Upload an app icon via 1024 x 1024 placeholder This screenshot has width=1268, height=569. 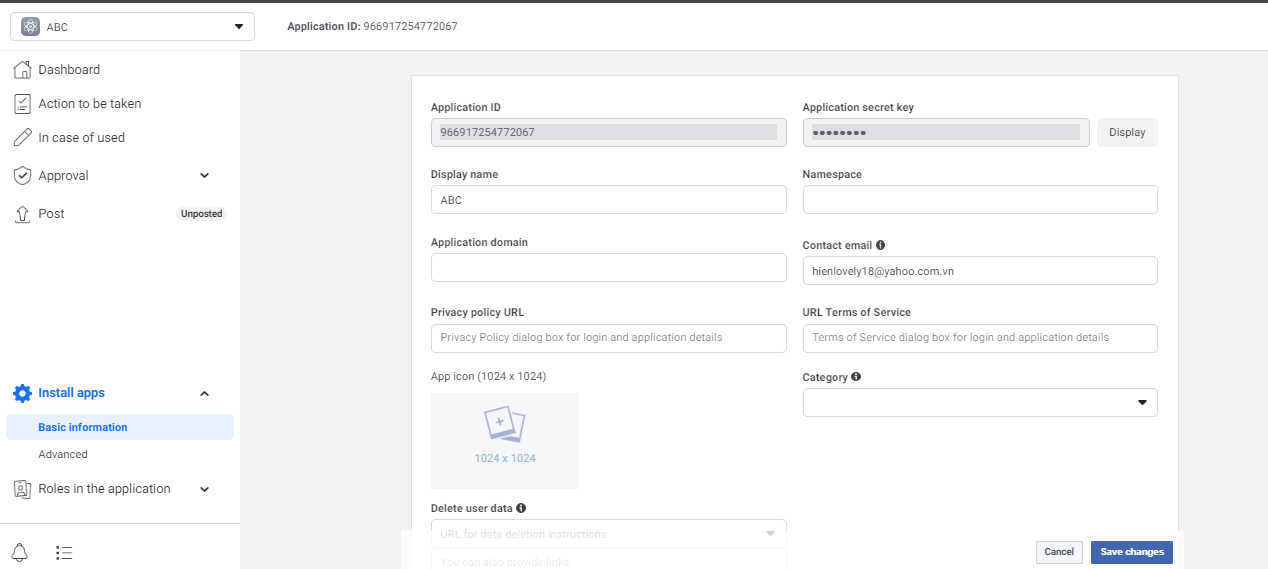pos(505,440)
